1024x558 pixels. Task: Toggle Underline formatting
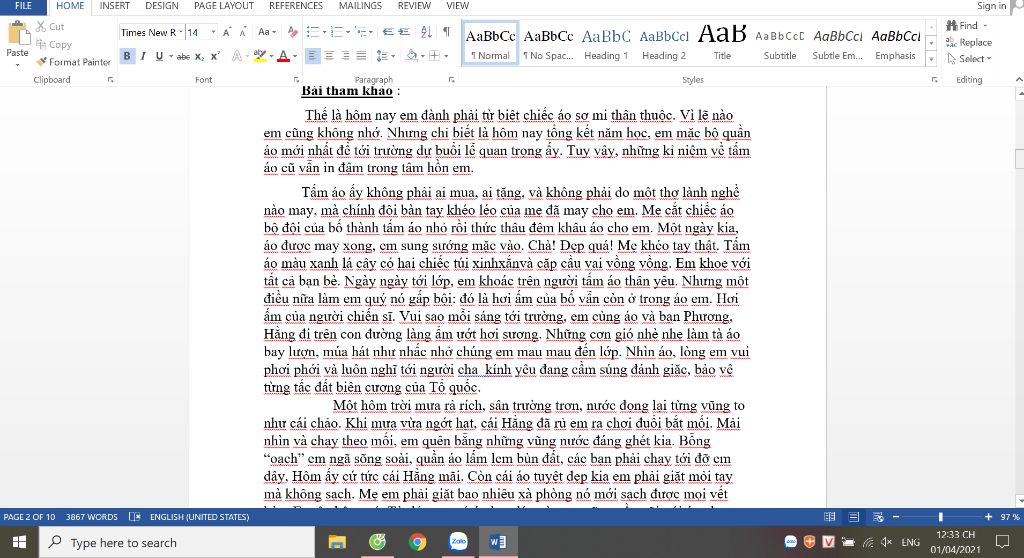[x=159, y=56]
